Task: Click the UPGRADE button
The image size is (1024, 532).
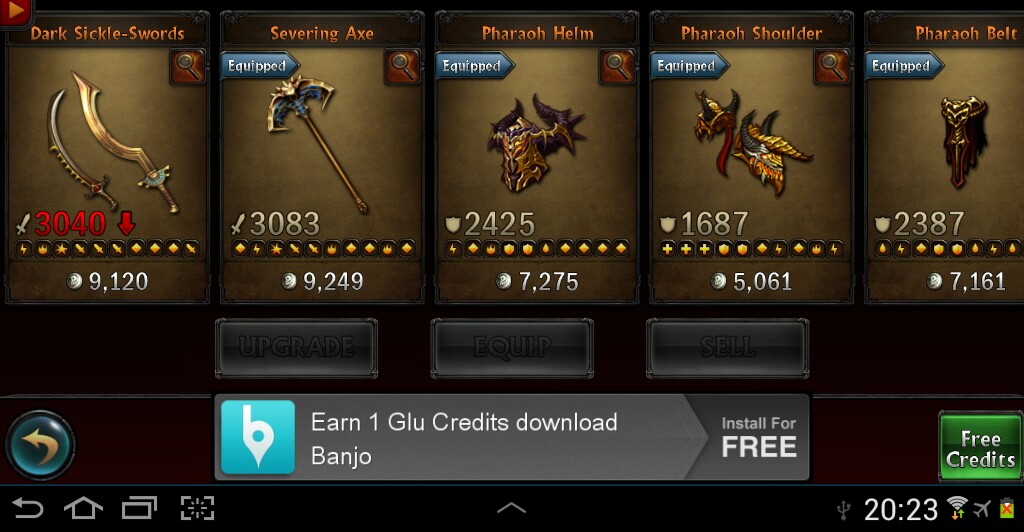Action: [296, 348]
